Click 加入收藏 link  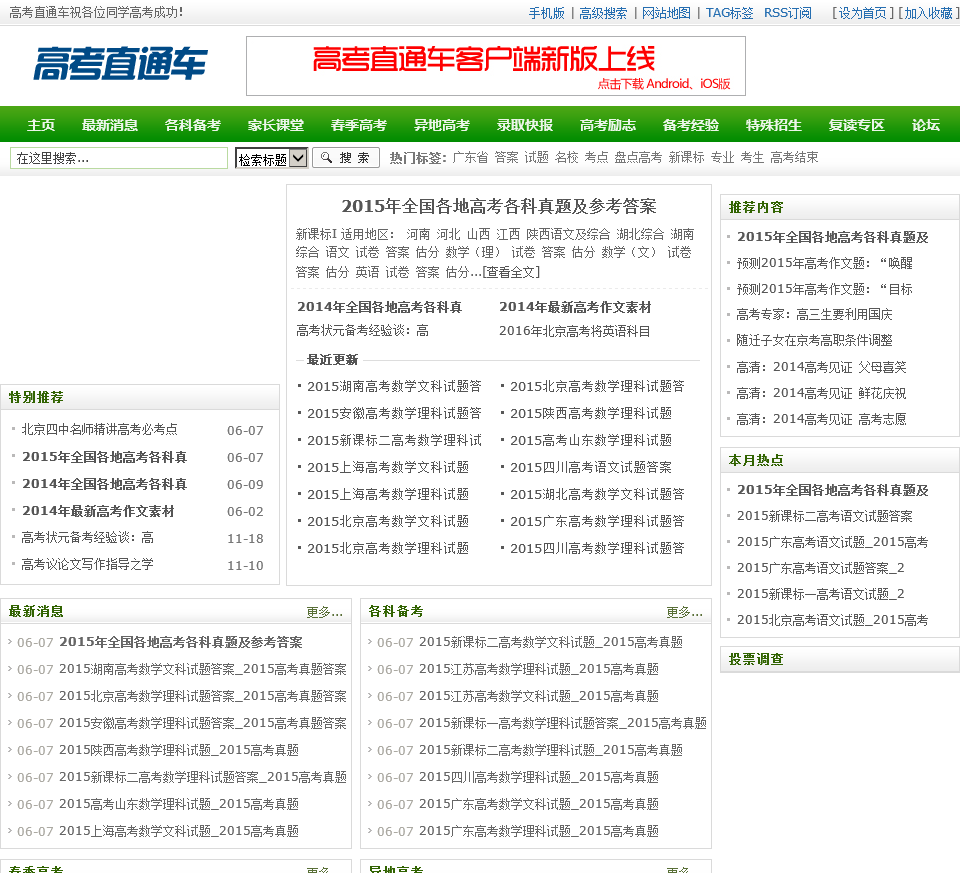928,13
